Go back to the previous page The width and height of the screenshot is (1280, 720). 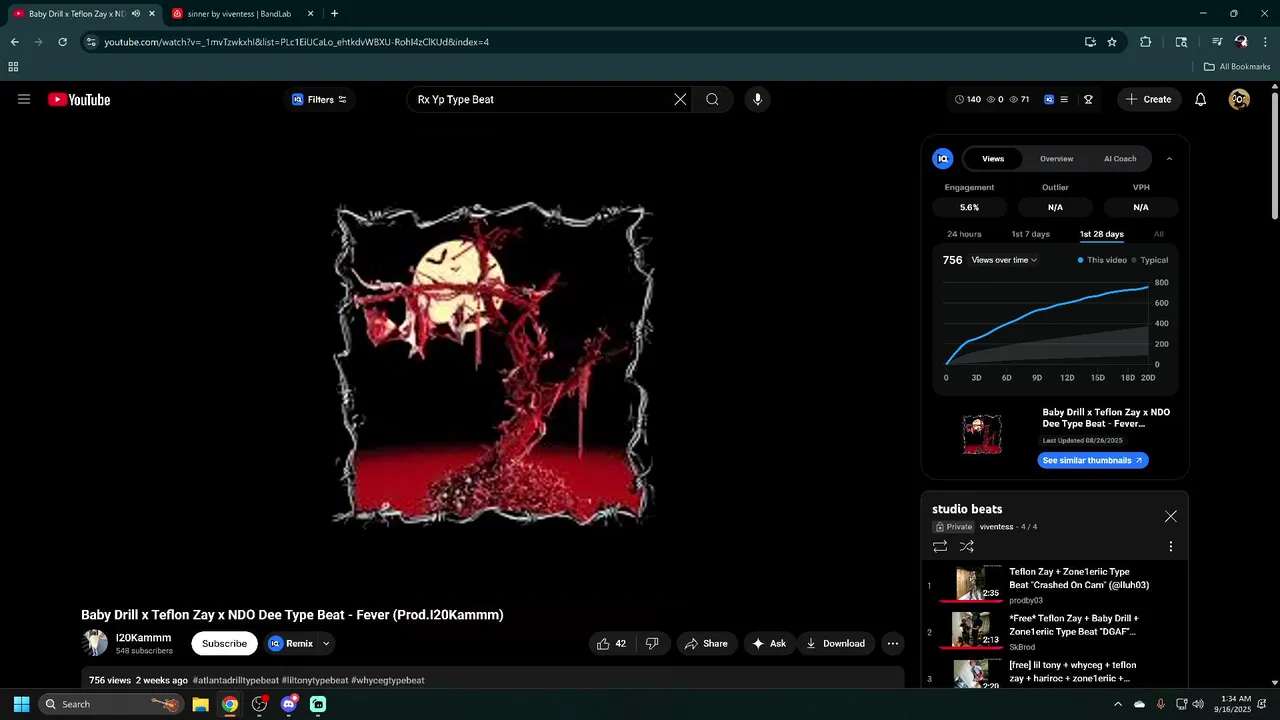pyautogui.click(x=15, y=42)
